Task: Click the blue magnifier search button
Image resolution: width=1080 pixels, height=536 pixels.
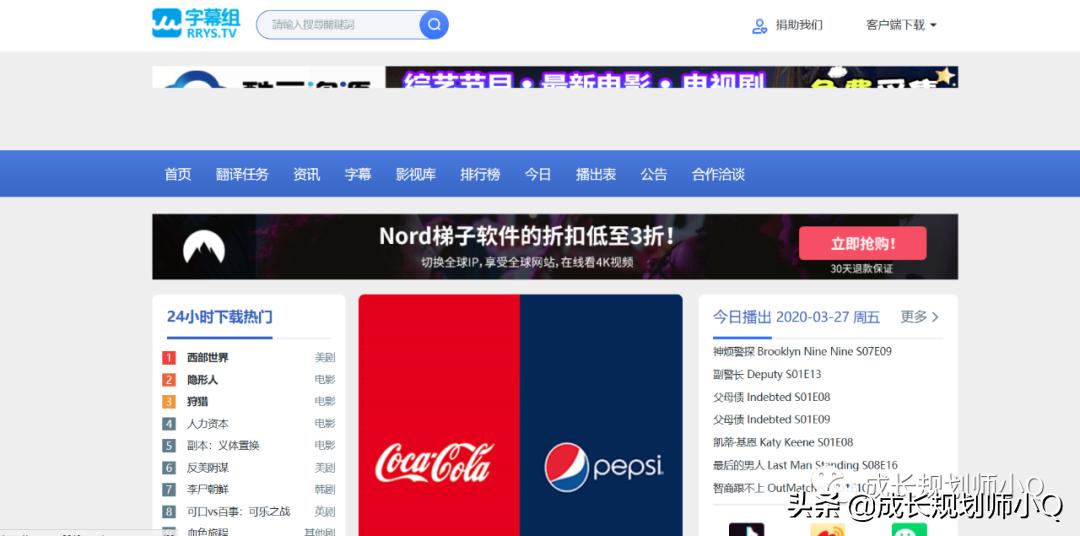Action: tap(434, 25)
